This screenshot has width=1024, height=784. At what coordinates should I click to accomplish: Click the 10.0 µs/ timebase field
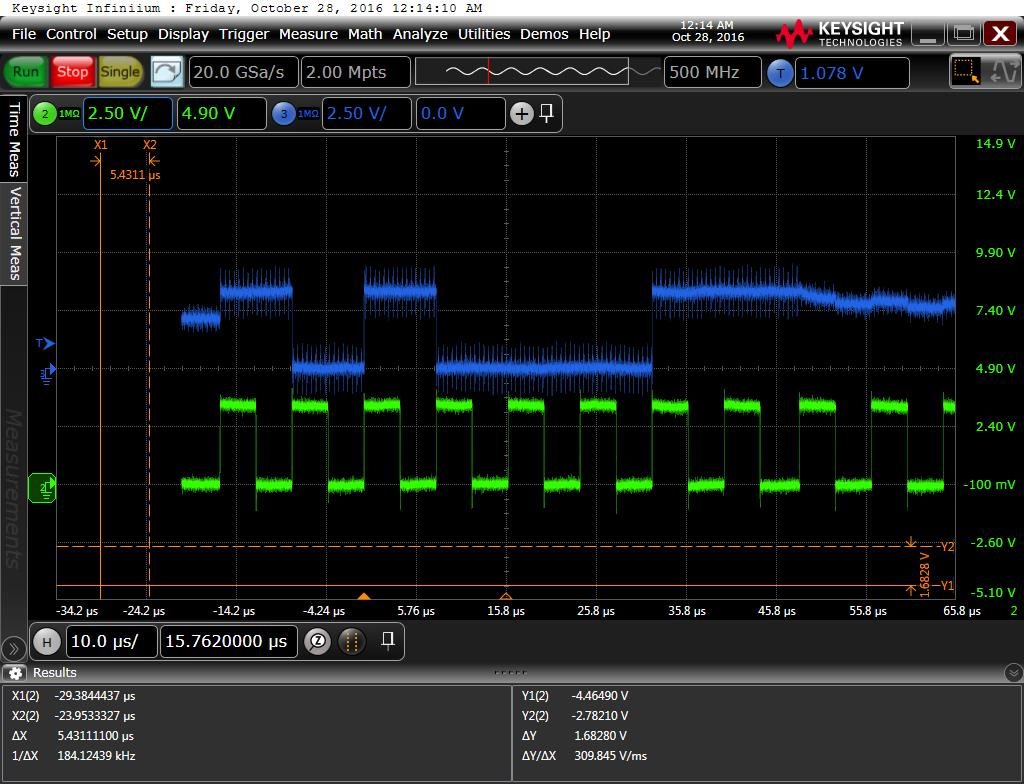click(111, 641)
